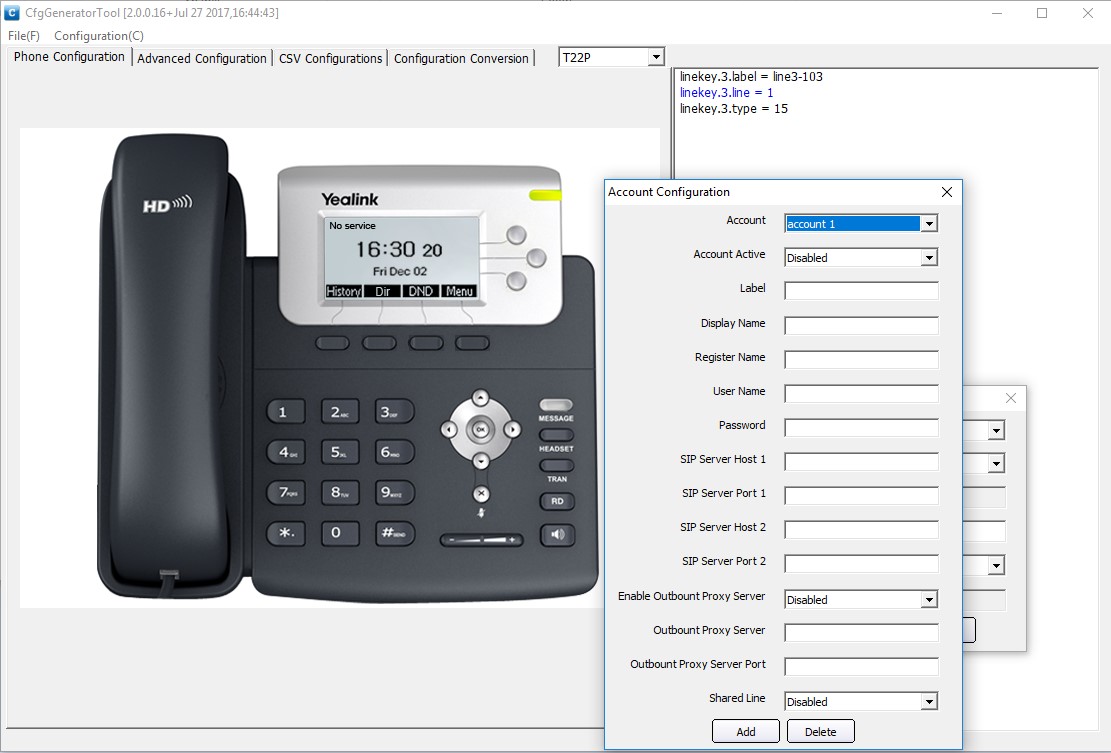
Task: Click the SIP Server Host 2 field
Action: (x=861, y=529)
